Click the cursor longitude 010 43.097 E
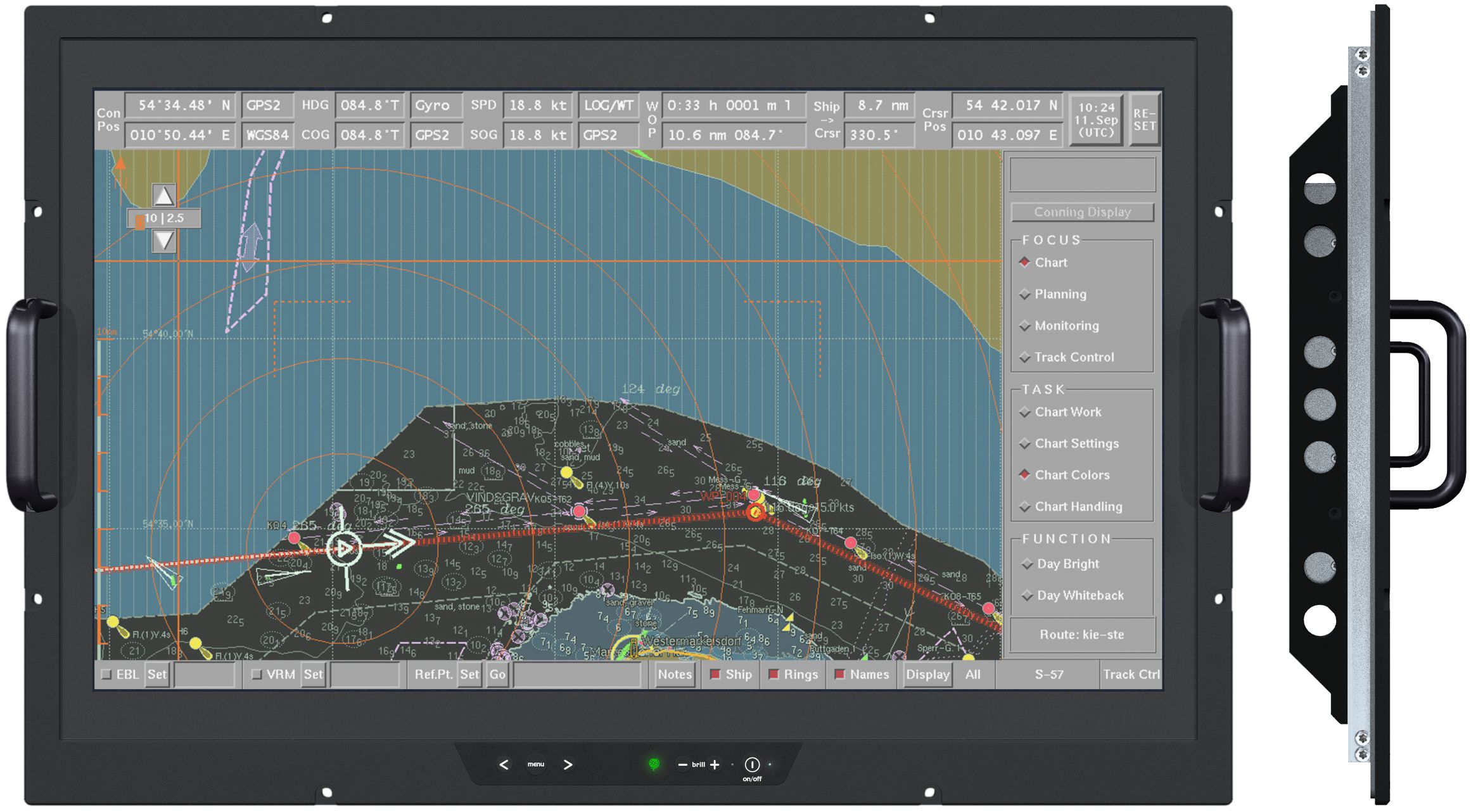Screen dimensions: 1471x812 click(x=1007, y=135)
